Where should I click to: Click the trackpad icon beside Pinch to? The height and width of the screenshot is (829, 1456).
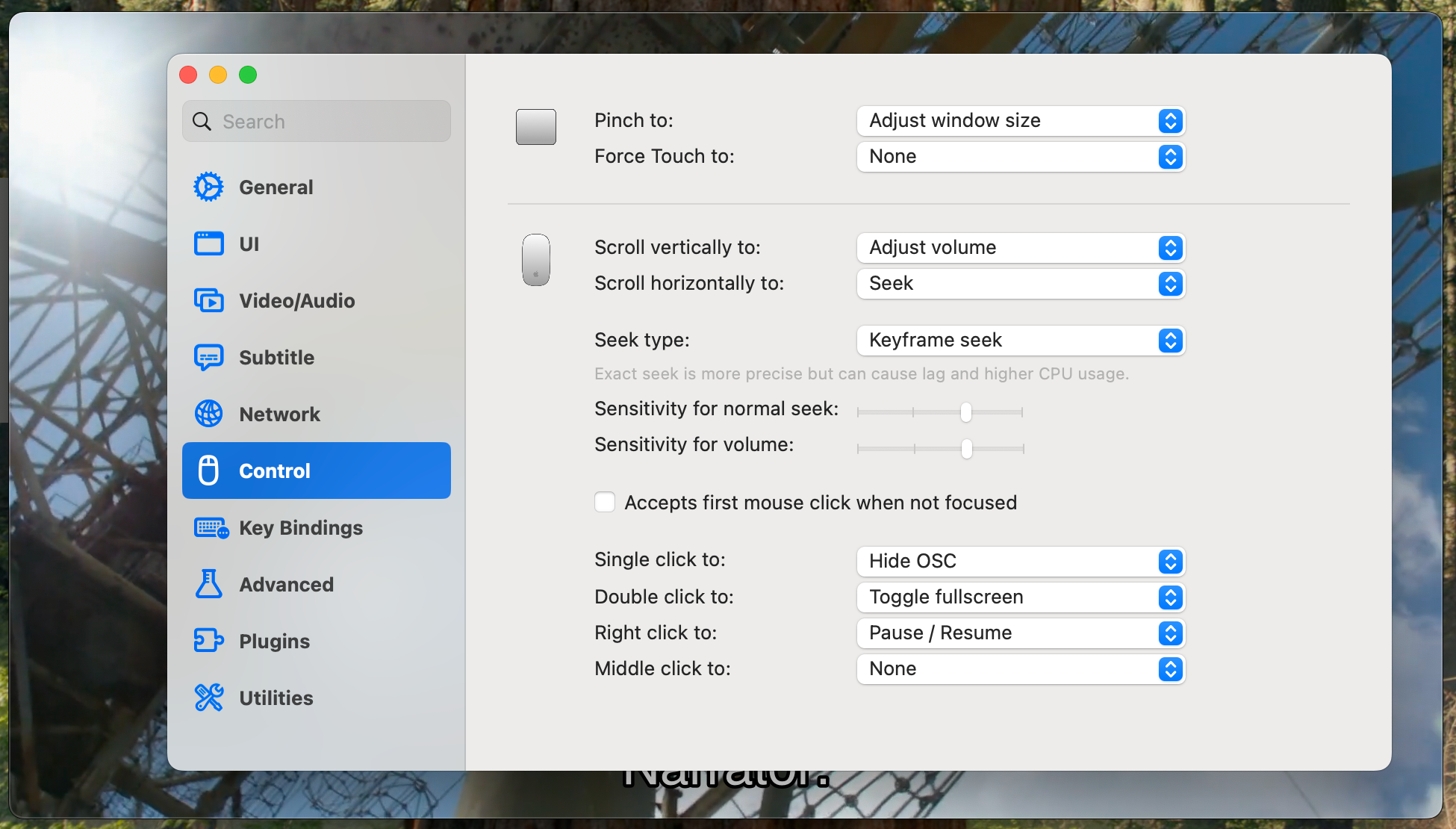[x=536, y=127]
